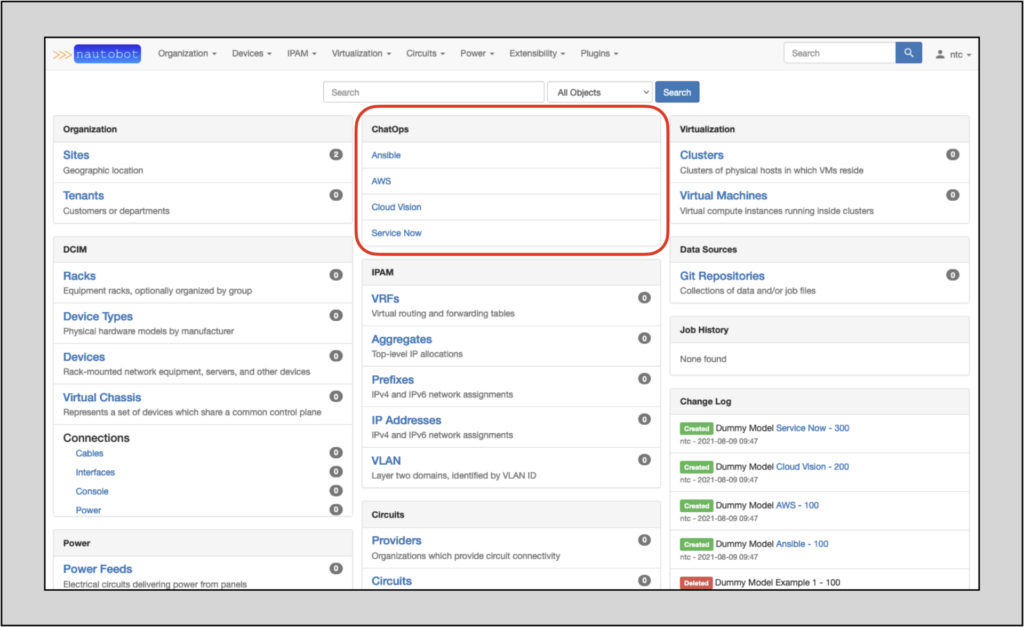Open the Sites link
This screenshot has height=627, width=1024.
click(76, 155)
